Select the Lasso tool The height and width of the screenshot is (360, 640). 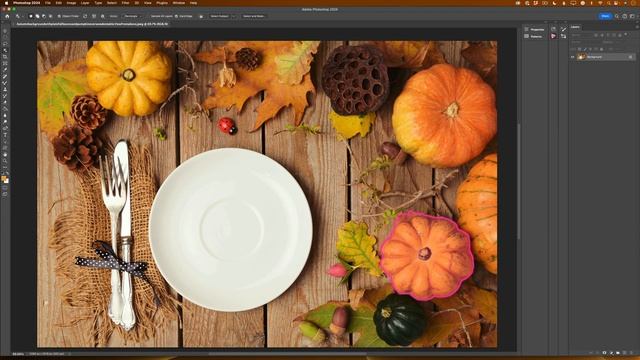click(5, 44)
